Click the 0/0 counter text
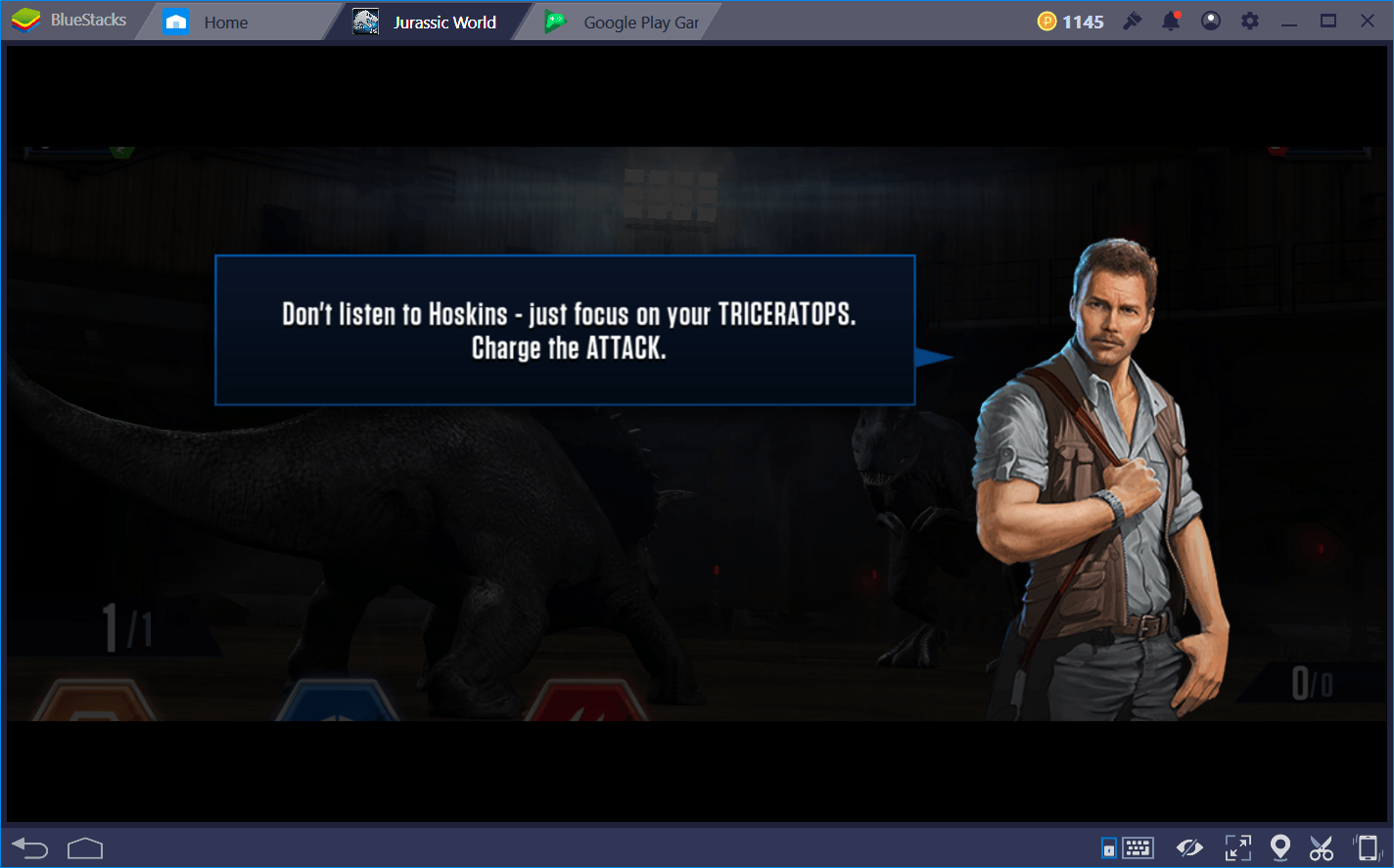 click(1312, 682)
